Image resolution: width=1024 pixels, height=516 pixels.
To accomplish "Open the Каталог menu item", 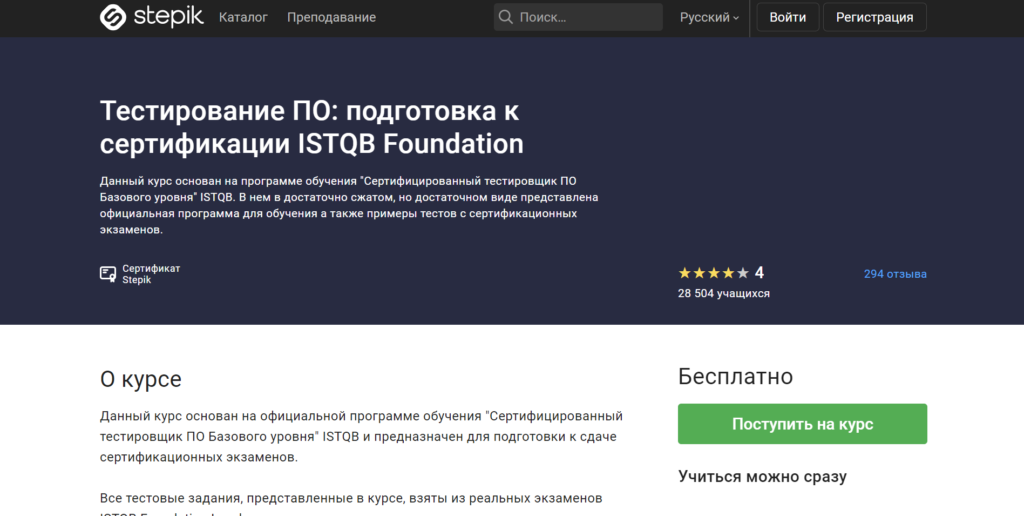I will (243, 17).
